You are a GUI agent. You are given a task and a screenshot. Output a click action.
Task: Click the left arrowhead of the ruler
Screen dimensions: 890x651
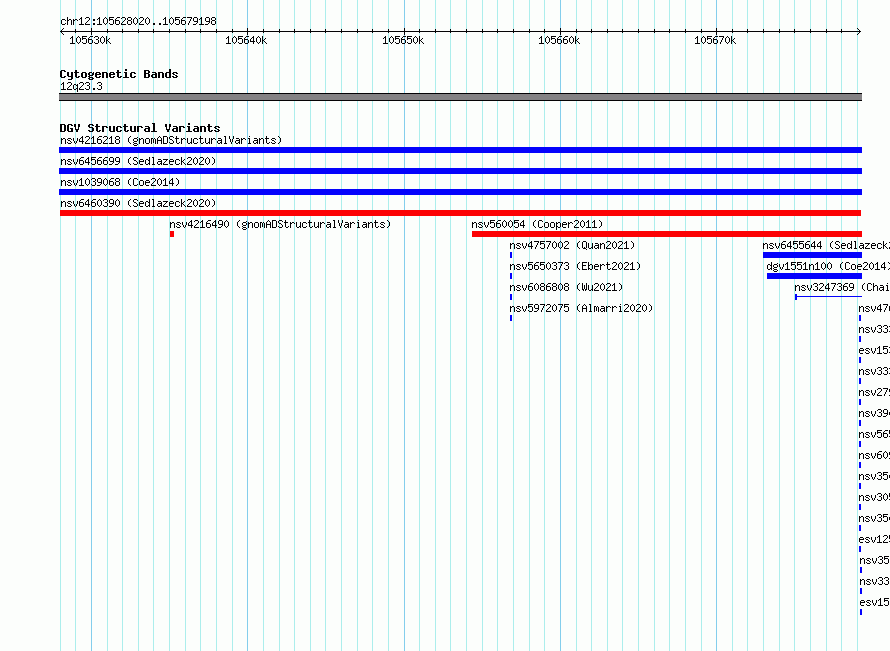(x=62, y=32)
